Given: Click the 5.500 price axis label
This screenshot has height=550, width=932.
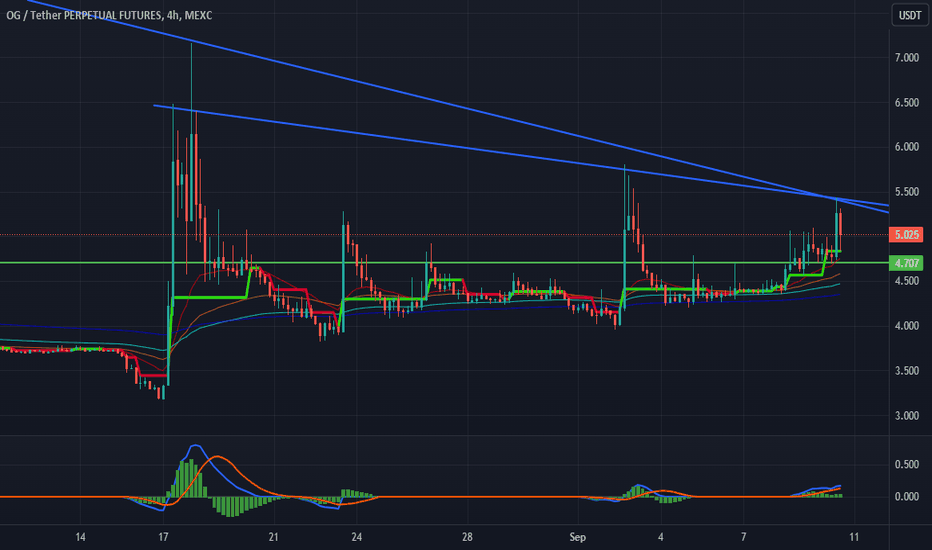Looking at the screenshot, I should pos(906,192).
